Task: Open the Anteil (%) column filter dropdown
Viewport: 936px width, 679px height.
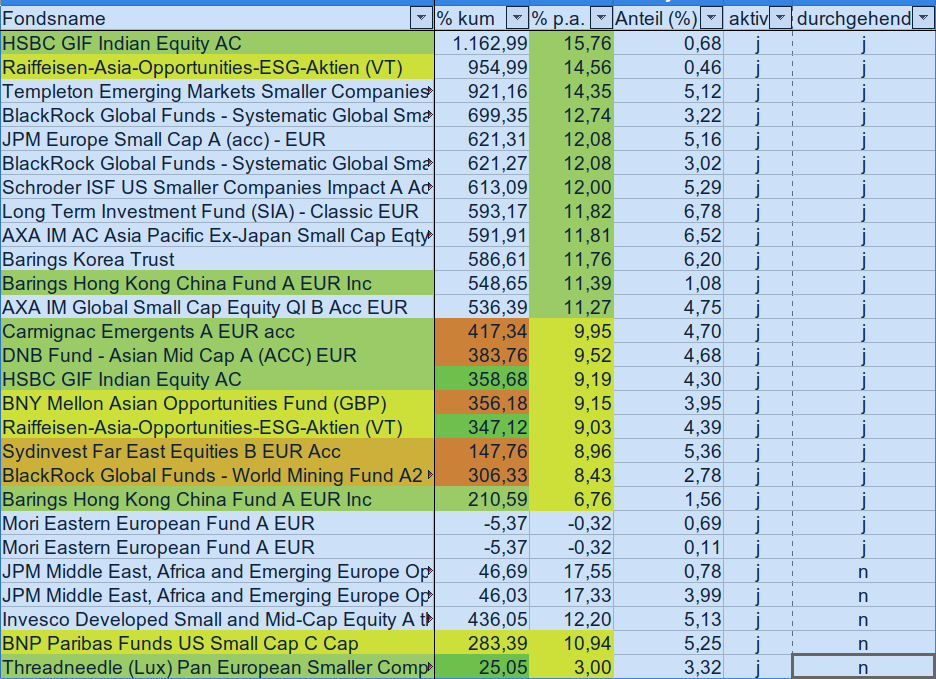Action: coord(710,19)
